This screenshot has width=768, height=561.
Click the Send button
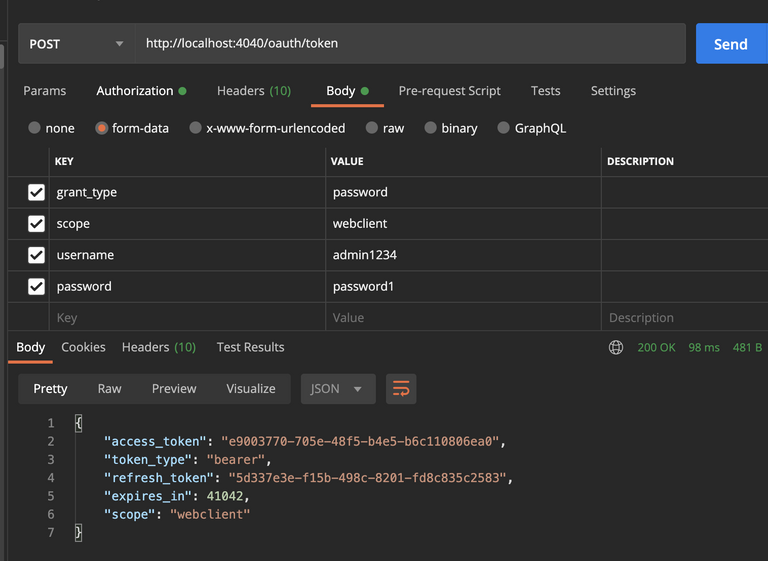click(732, 44)
